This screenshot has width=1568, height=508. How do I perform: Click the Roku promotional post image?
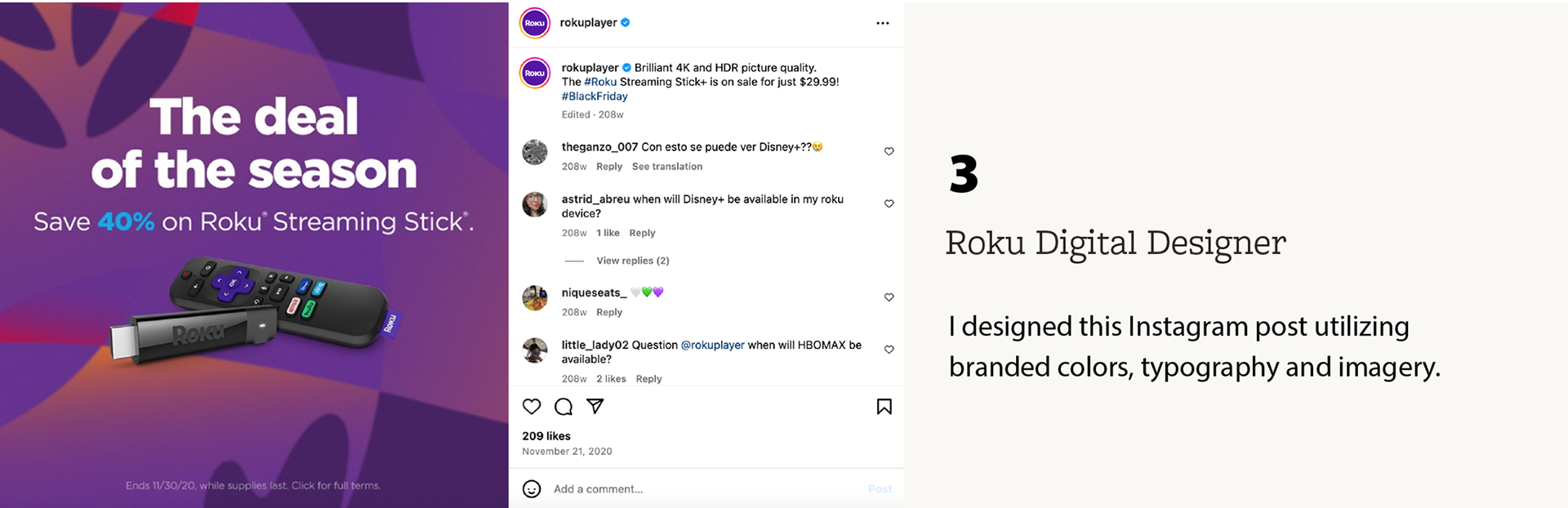coord(254,254)
